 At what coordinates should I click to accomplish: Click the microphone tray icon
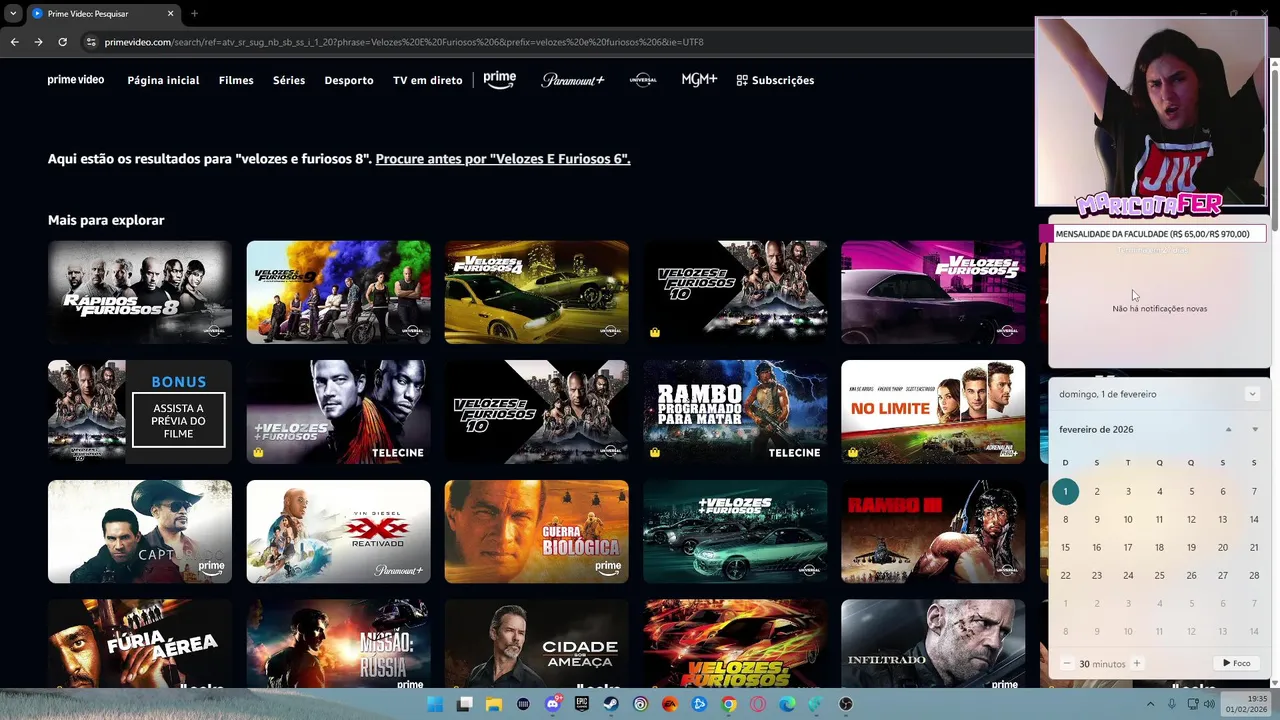point(1171,704)
